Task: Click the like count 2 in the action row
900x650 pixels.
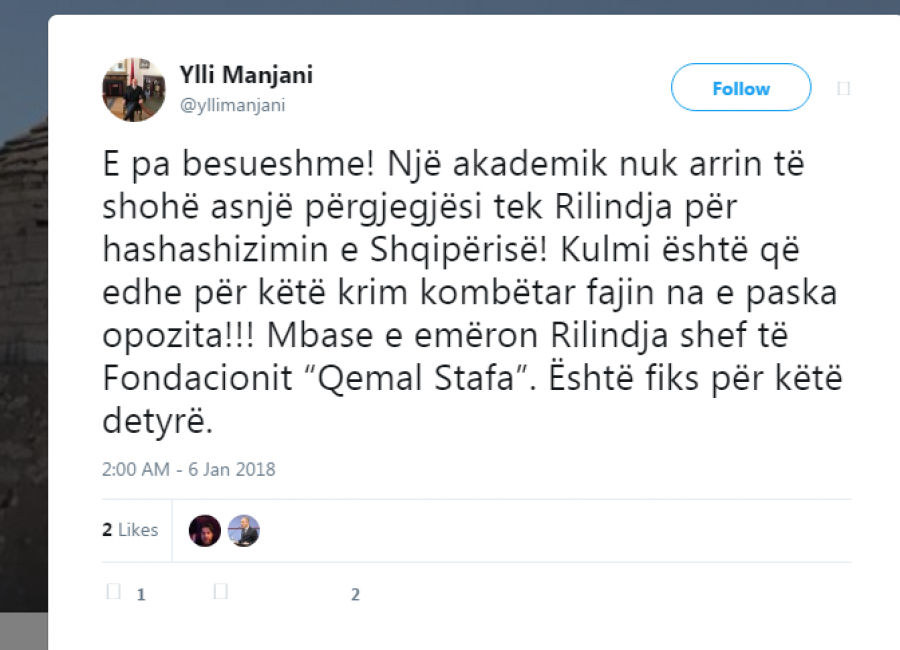Action: click(355, 594)
